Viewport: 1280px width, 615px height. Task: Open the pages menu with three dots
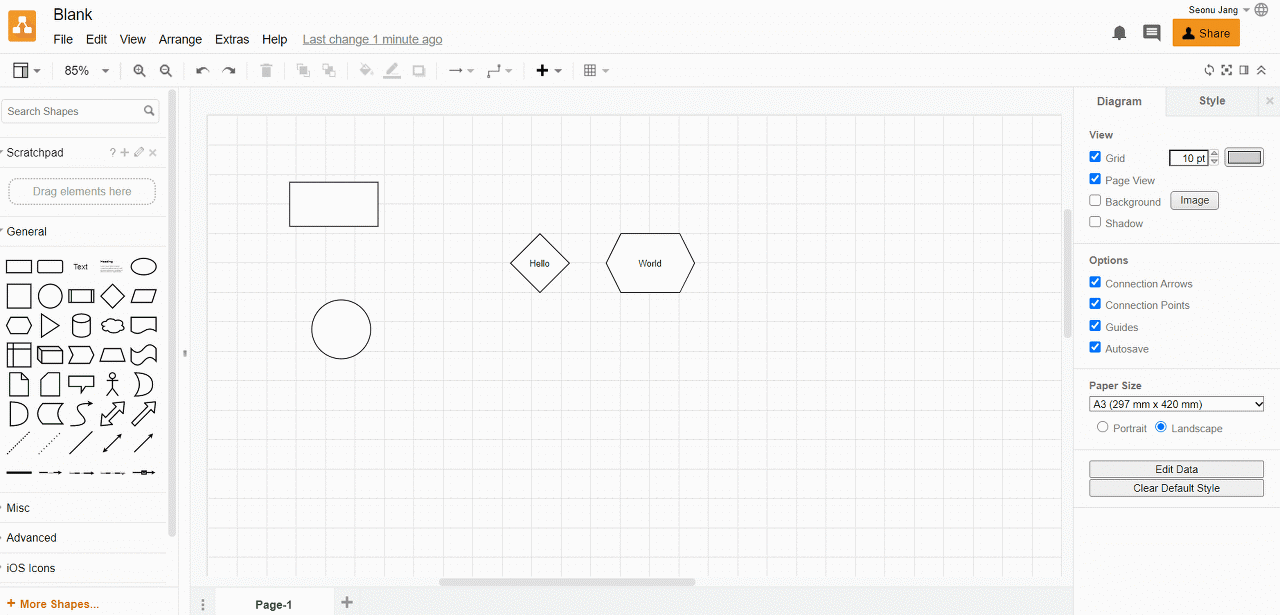tap(203, 604)
